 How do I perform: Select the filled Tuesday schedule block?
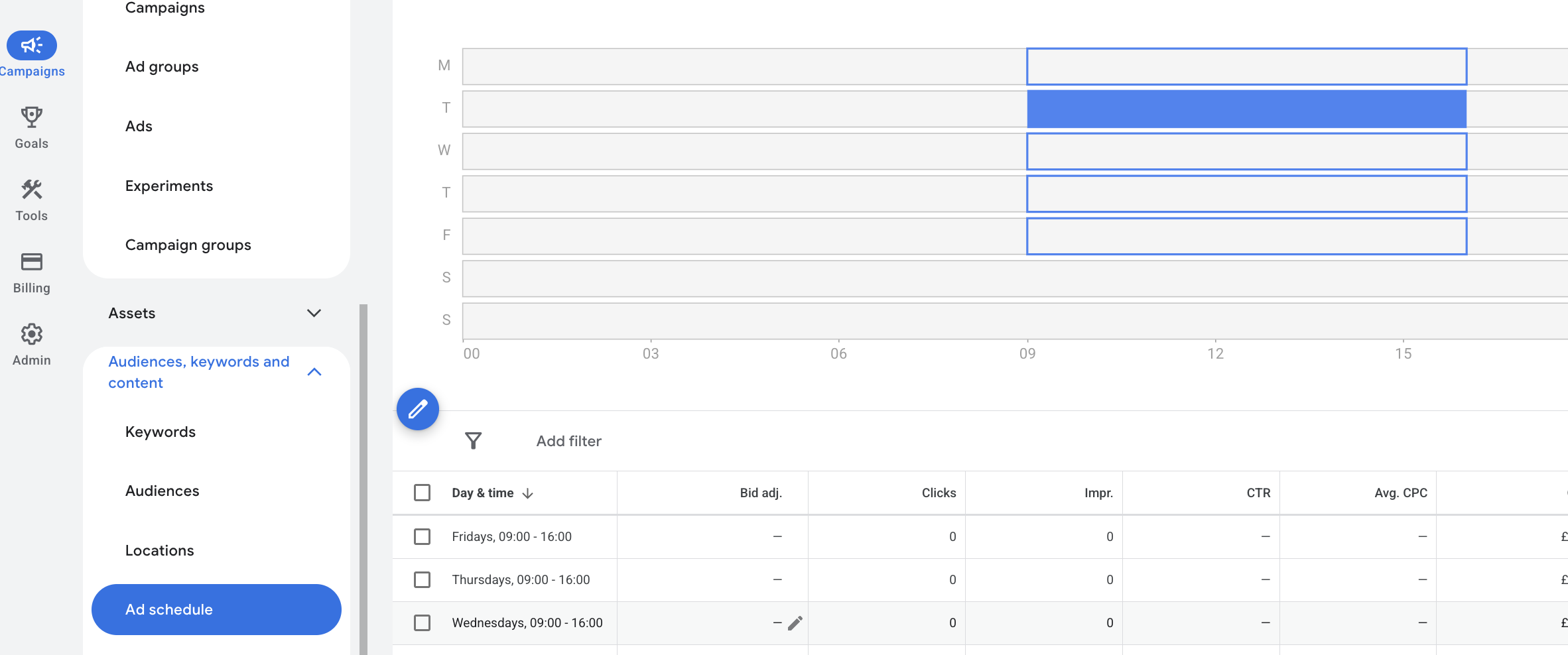point(1247,109)
